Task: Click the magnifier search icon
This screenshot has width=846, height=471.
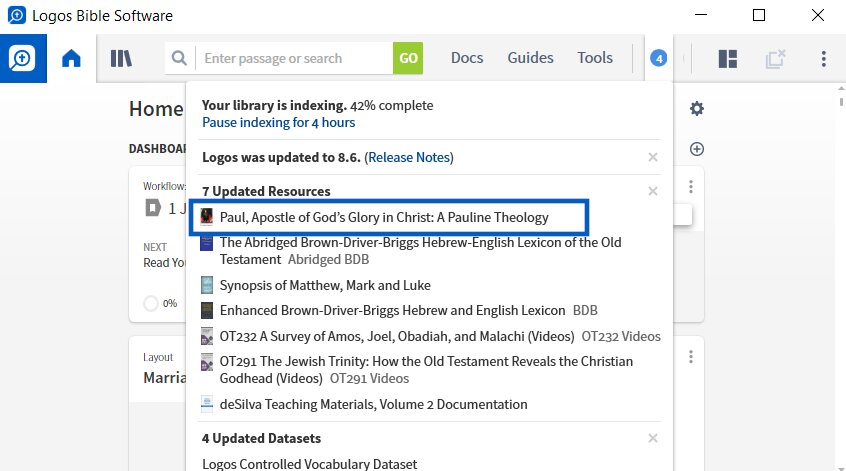Action: pos(179,58)
